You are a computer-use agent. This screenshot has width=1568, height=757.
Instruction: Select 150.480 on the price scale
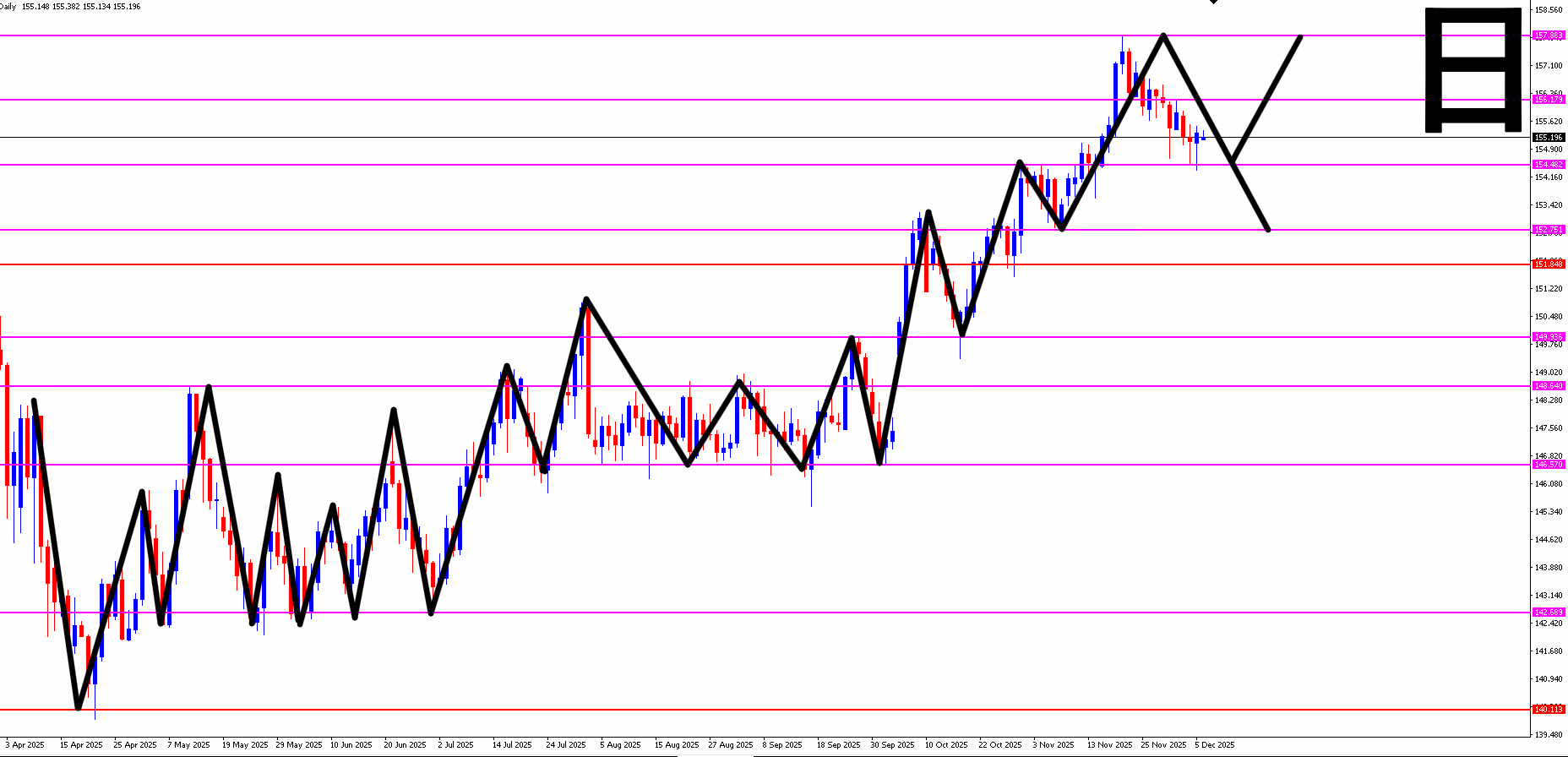[x=1549, y=317]
